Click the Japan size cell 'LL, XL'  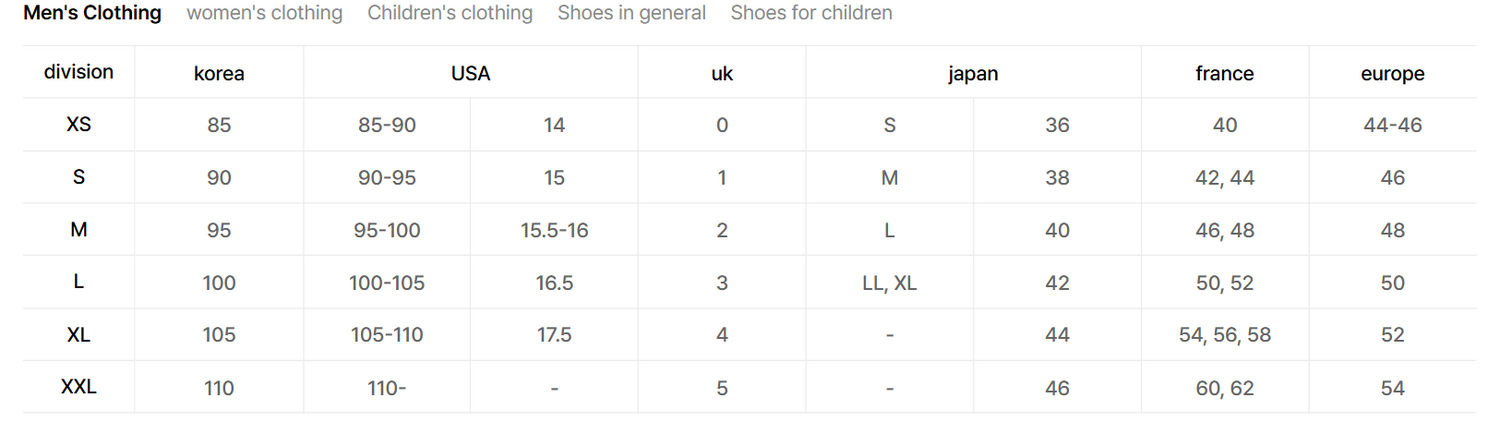click(x=889, y=283)
